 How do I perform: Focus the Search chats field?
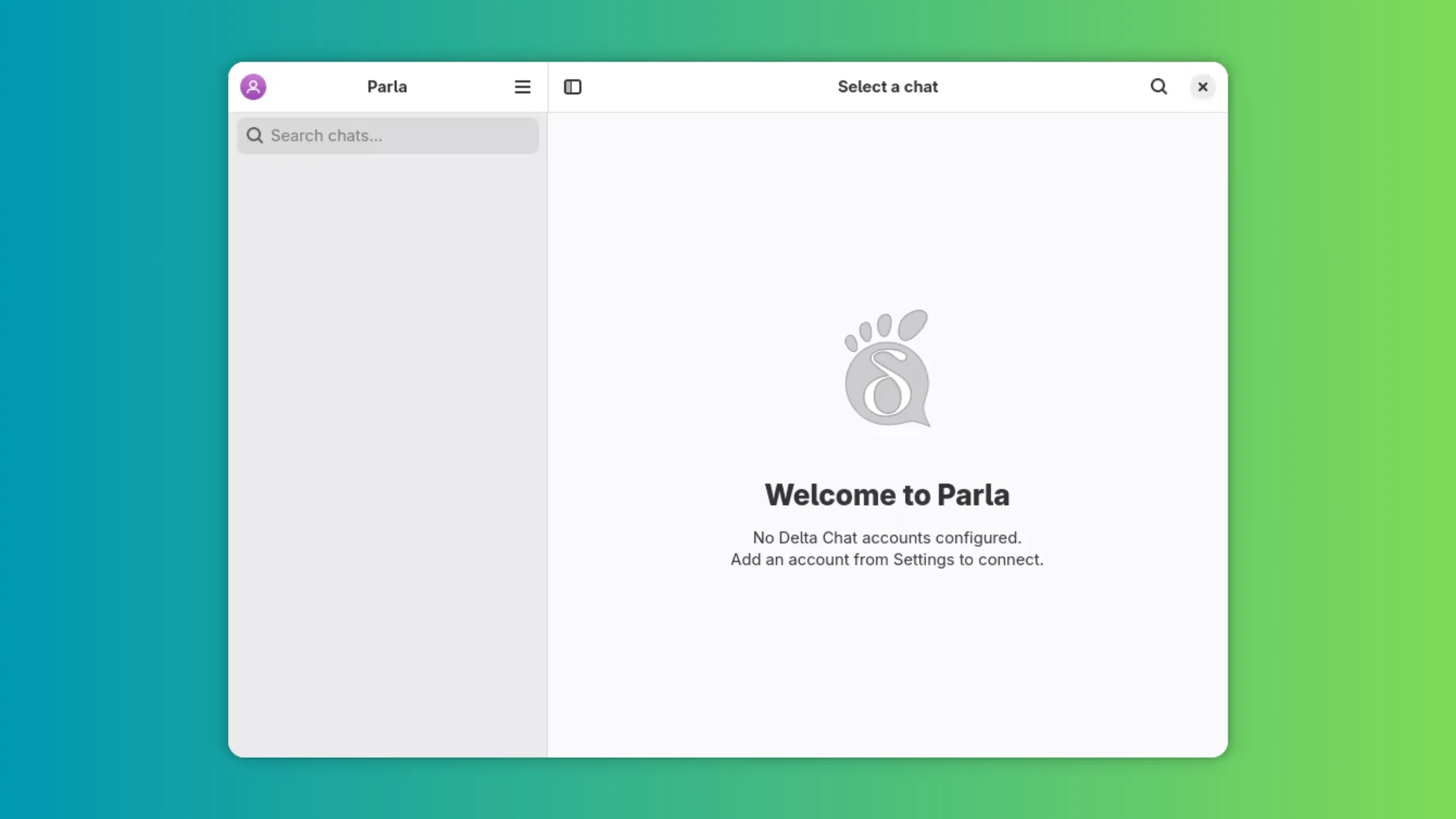388,135
